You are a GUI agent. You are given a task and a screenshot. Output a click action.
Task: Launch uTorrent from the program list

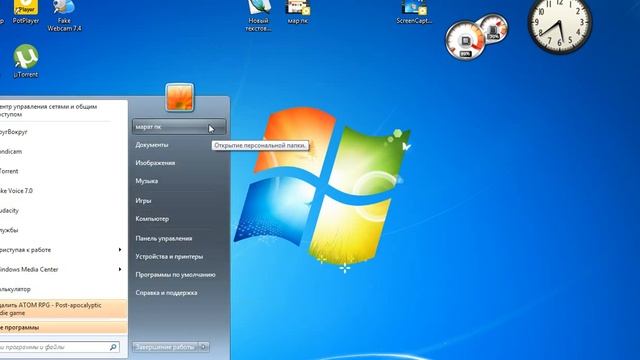tap(63, 171)
